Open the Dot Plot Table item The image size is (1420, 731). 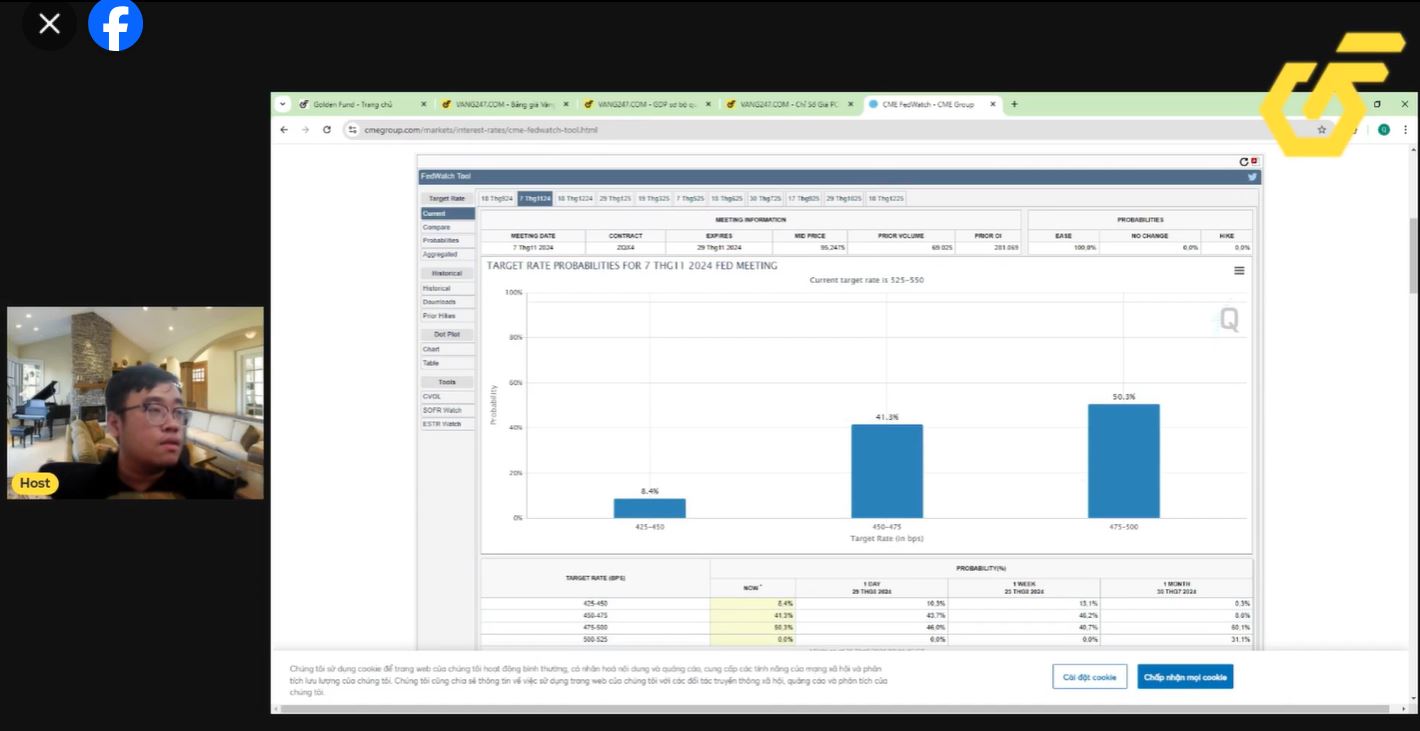[447, 363]
